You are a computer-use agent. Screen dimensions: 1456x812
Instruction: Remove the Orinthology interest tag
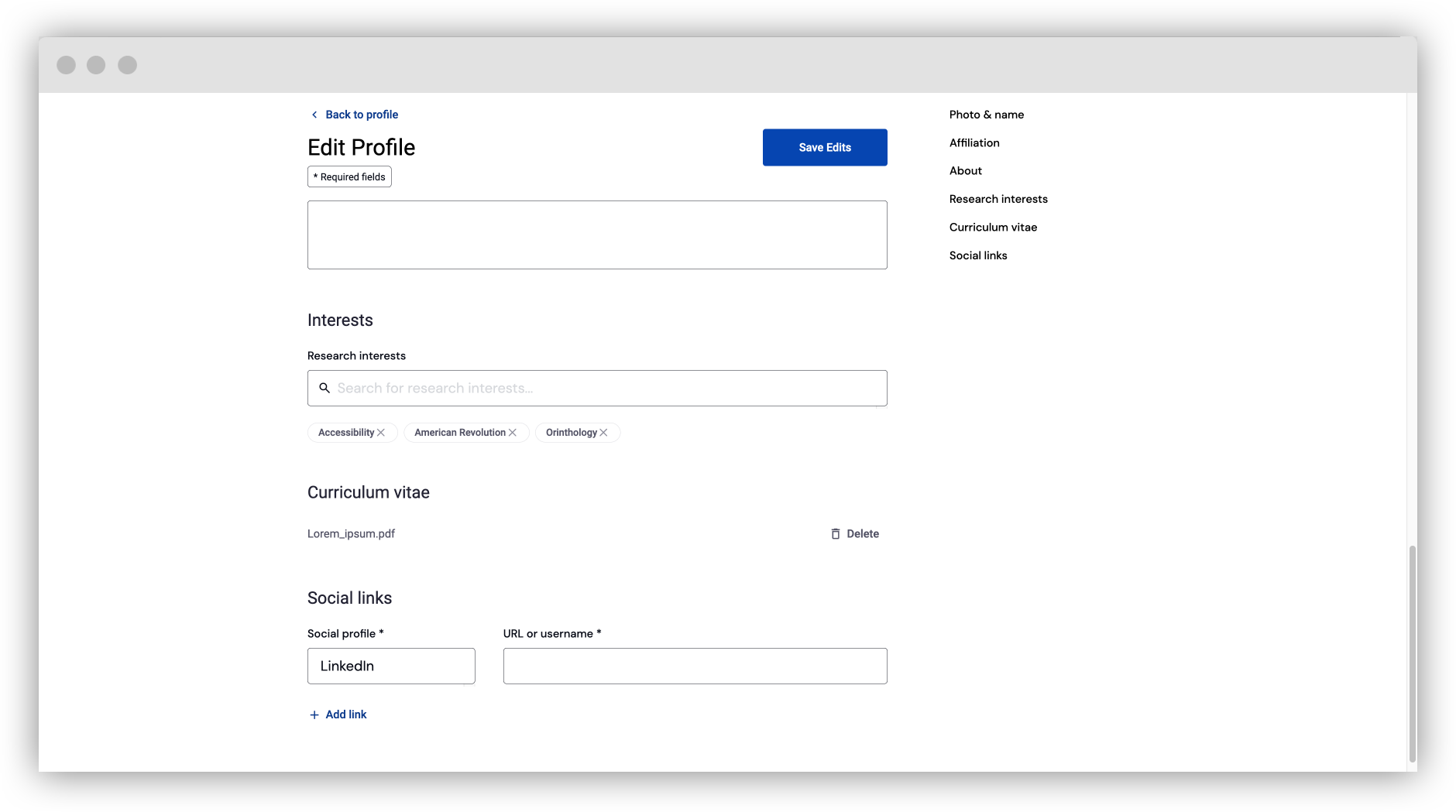pos(603,433)
